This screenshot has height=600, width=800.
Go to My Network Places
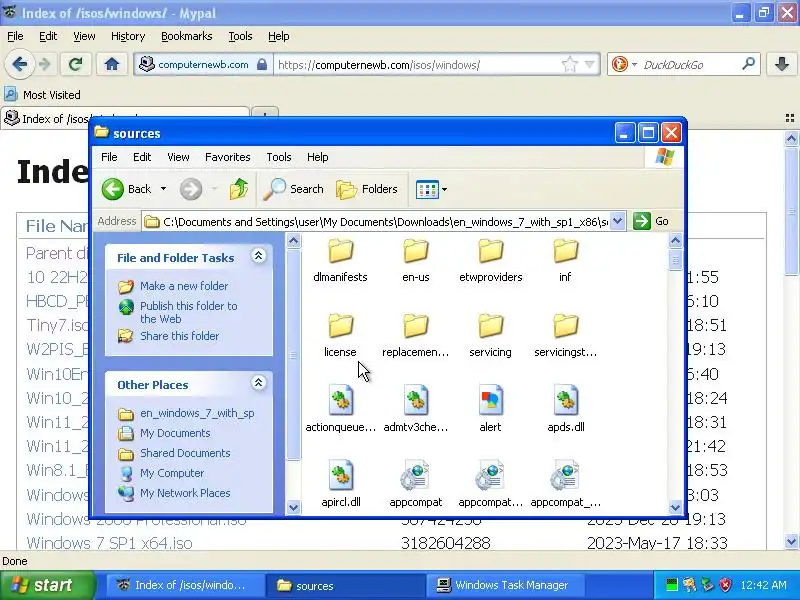pyautogui.click(x=185, y=493)
